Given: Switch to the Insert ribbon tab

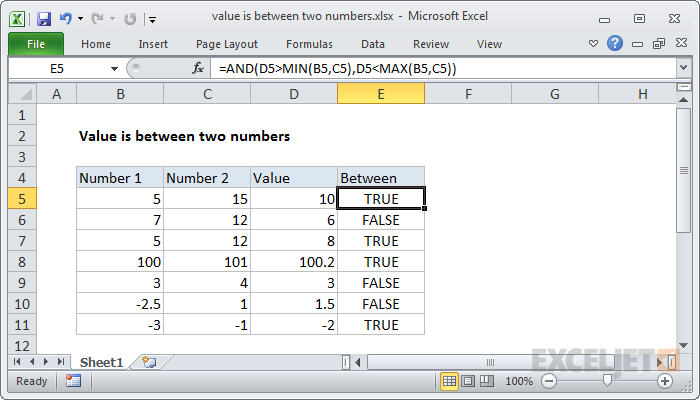Looking at the screenshot, I should click(x=153, y=44).
